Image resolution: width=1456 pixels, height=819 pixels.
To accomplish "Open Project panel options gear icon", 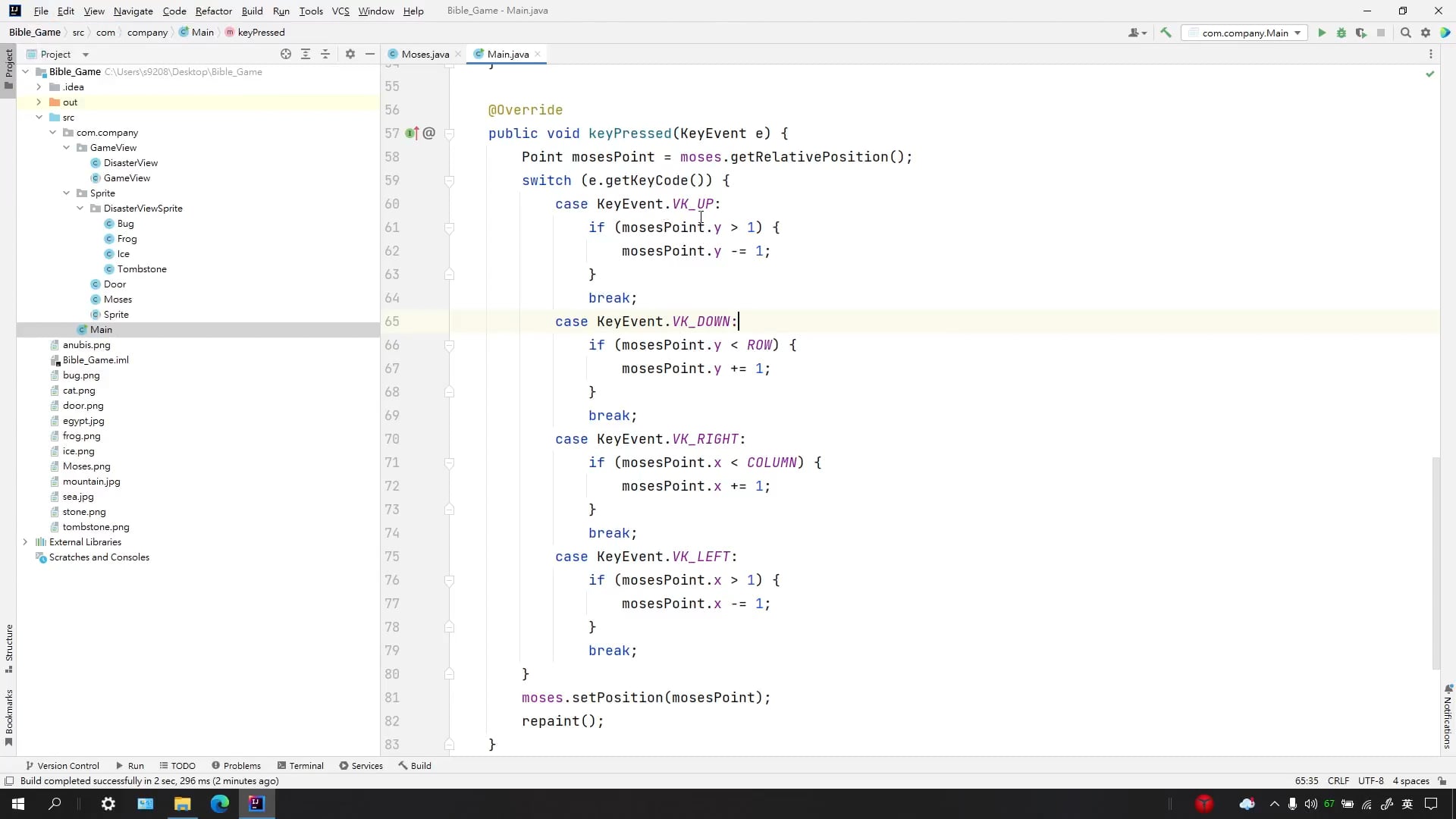I will (350, 54).
